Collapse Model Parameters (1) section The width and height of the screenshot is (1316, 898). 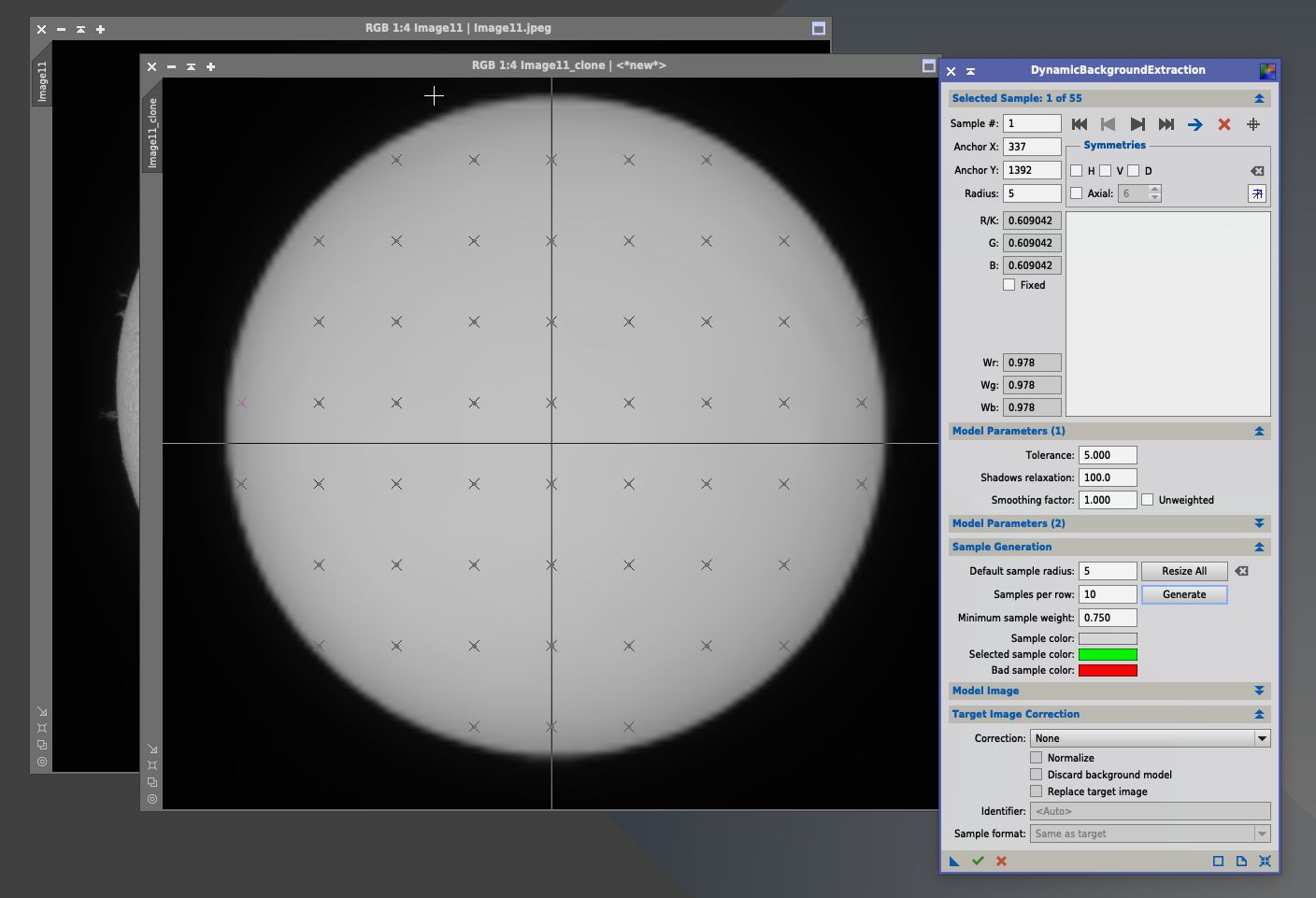[1259, 431]
